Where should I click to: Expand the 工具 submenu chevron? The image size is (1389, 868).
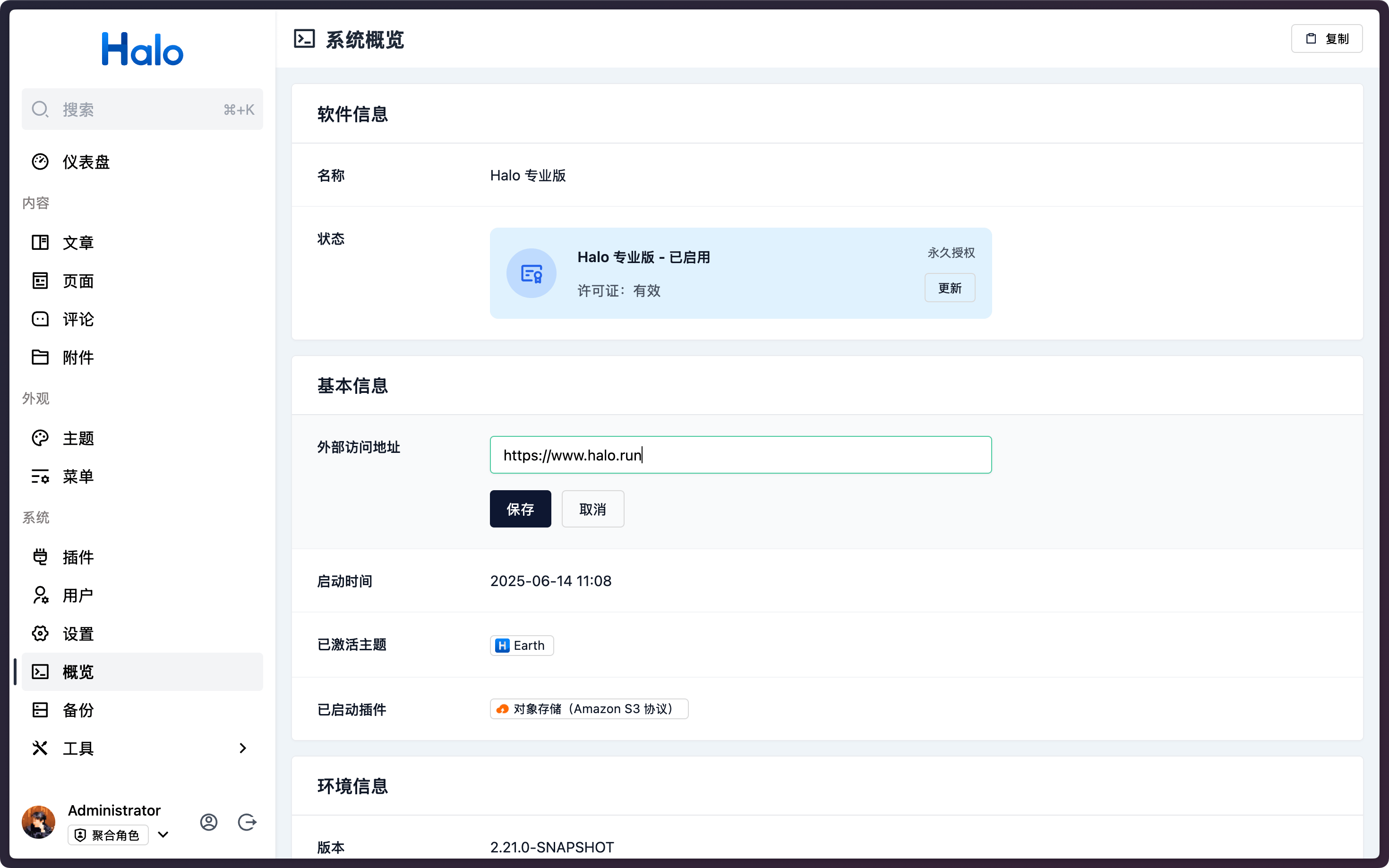[x=242, y=748]
